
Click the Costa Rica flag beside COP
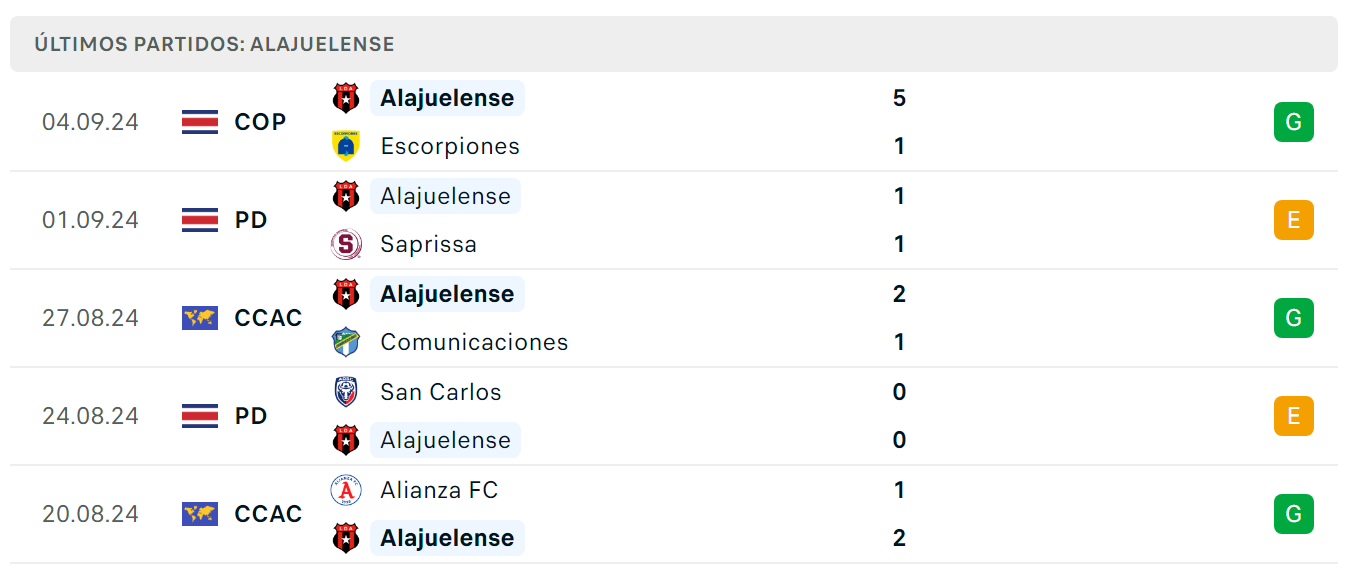200,122
